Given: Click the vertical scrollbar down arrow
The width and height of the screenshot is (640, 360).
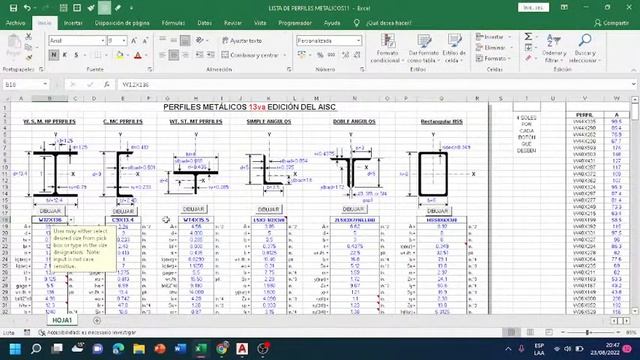Looking at the screenshot, I should point(635,311).
